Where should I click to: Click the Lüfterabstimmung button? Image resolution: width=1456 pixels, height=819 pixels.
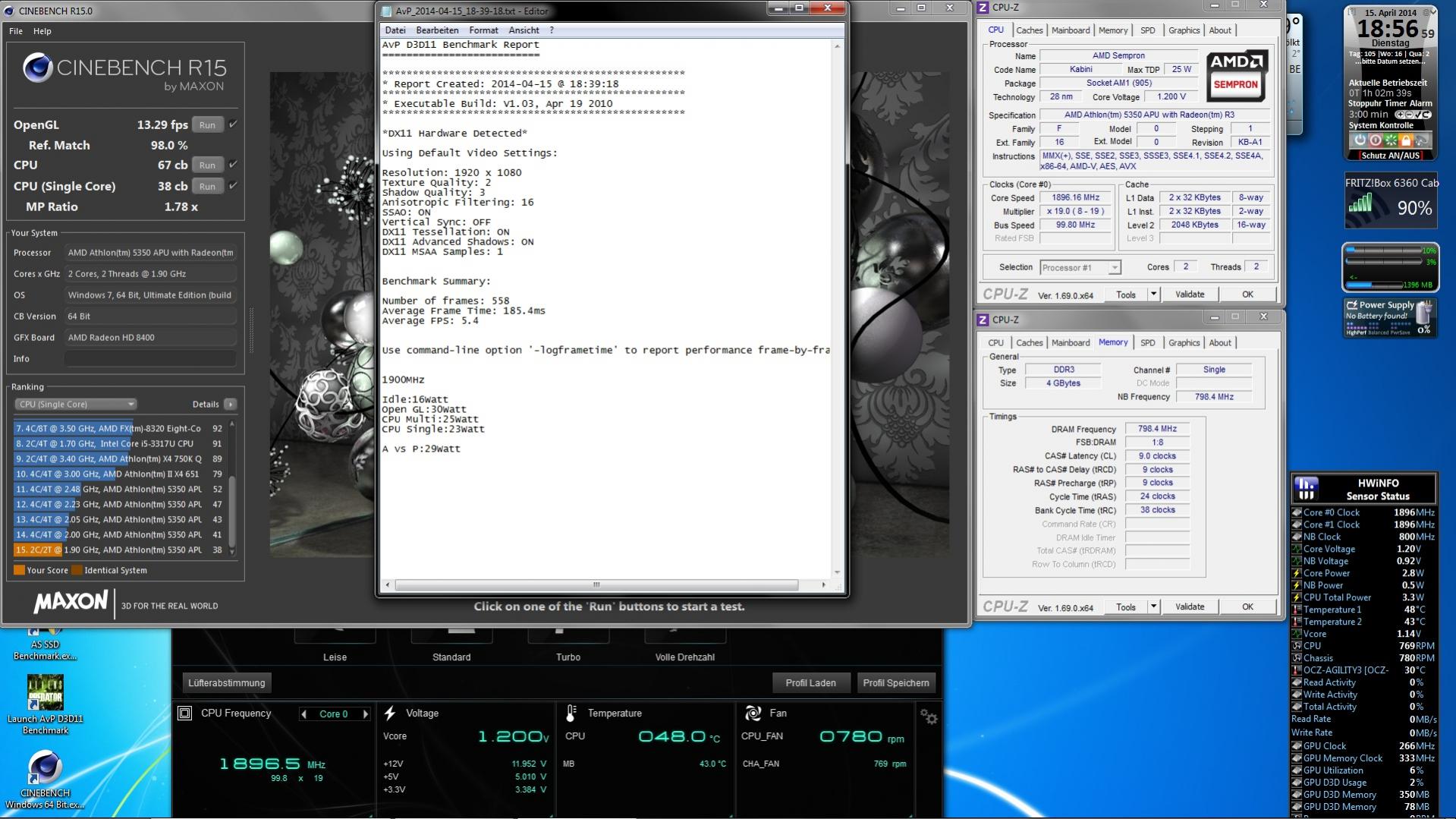point(227,683)
